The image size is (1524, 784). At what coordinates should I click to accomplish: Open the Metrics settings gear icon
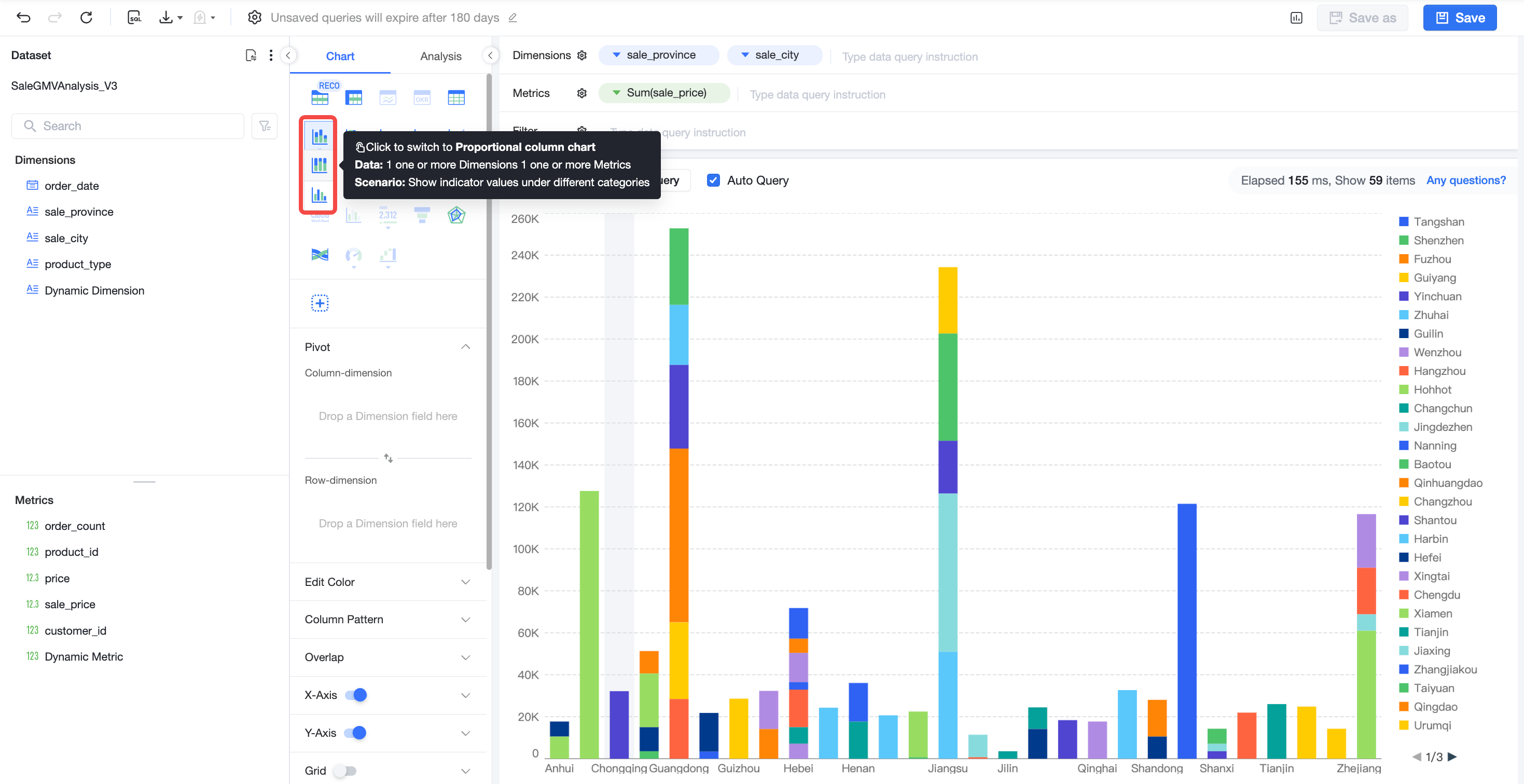point(581,93)
